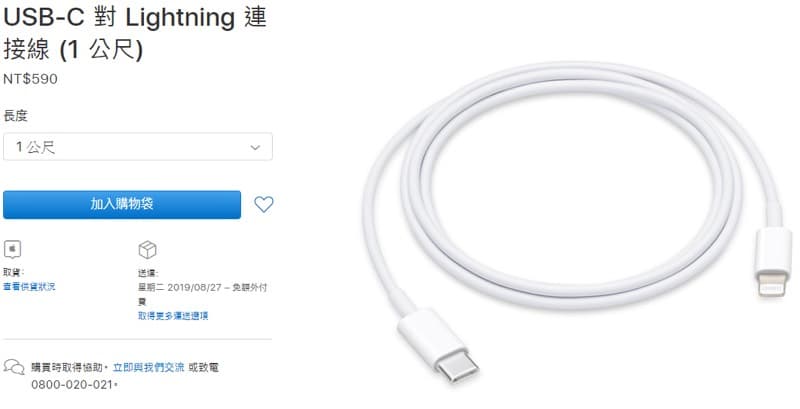
Task: Click the NT$590 price text
Action: click(x=31, y=79)
